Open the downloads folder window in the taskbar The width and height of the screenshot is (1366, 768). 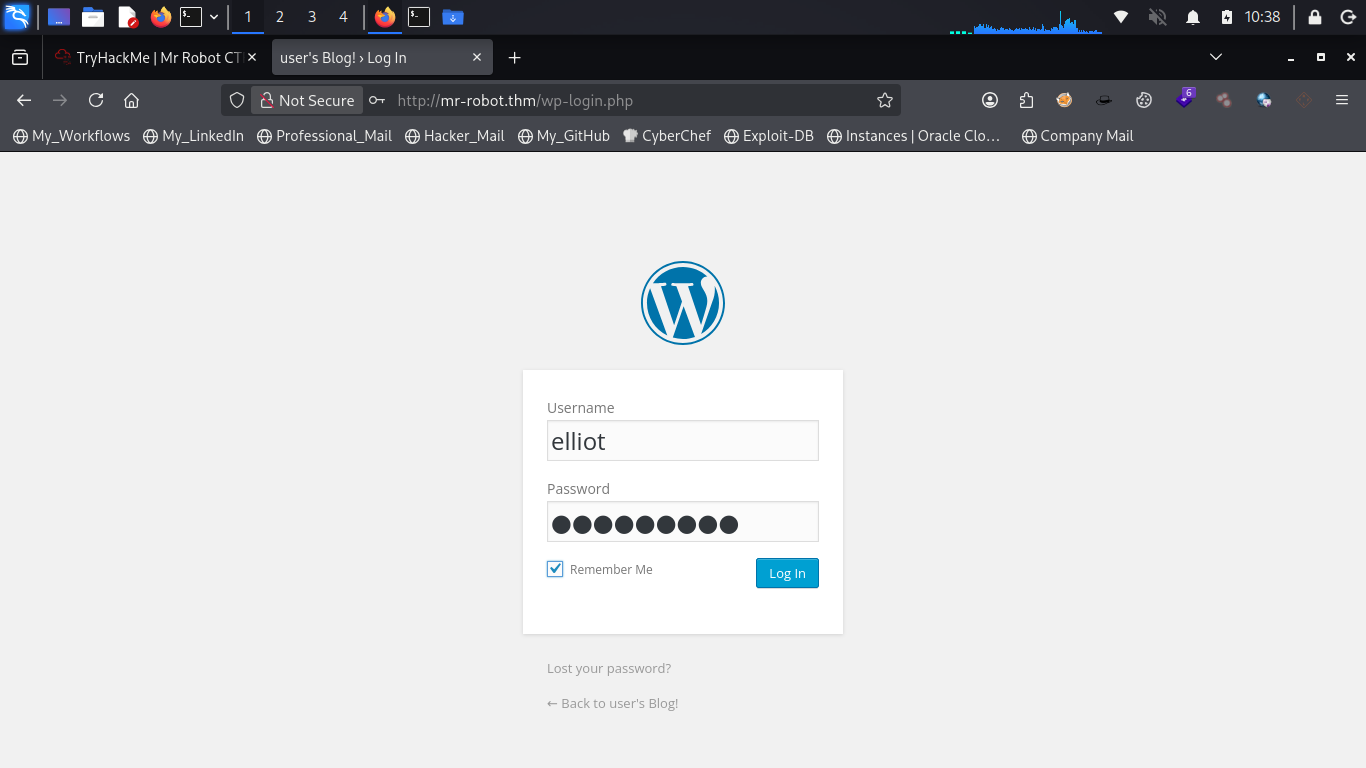coord(453,17)
